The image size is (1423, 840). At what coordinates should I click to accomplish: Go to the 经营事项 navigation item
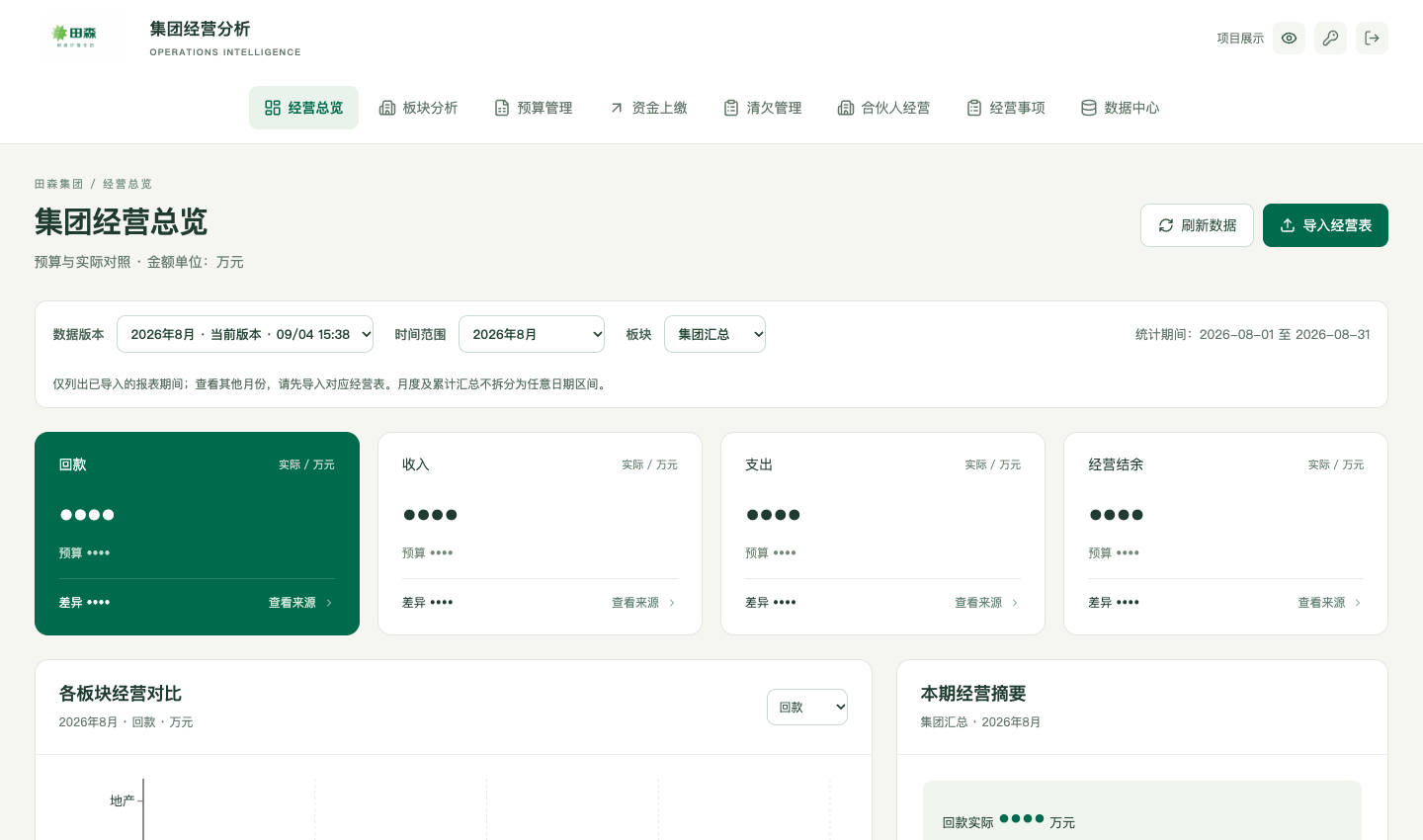click(1005, 108)
